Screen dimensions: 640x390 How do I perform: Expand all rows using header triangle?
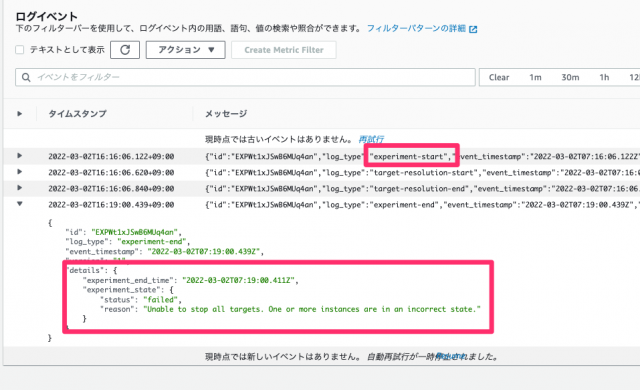(x=19, y=113)
